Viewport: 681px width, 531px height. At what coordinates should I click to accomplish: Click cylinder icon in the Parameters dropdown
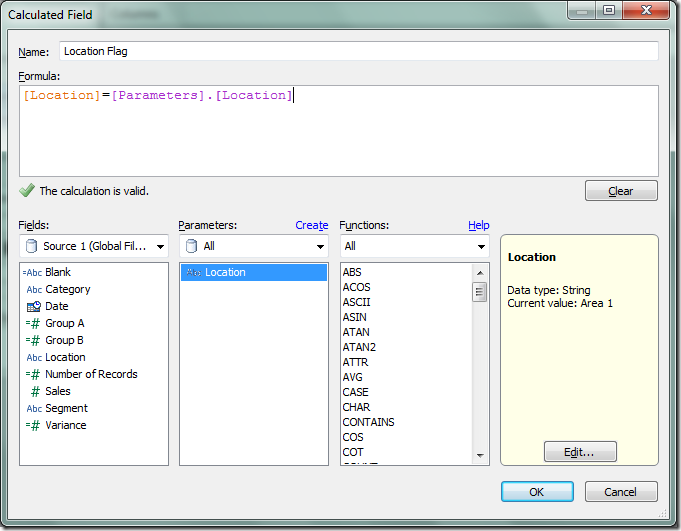pyautogui.click(x=192, y=246)
